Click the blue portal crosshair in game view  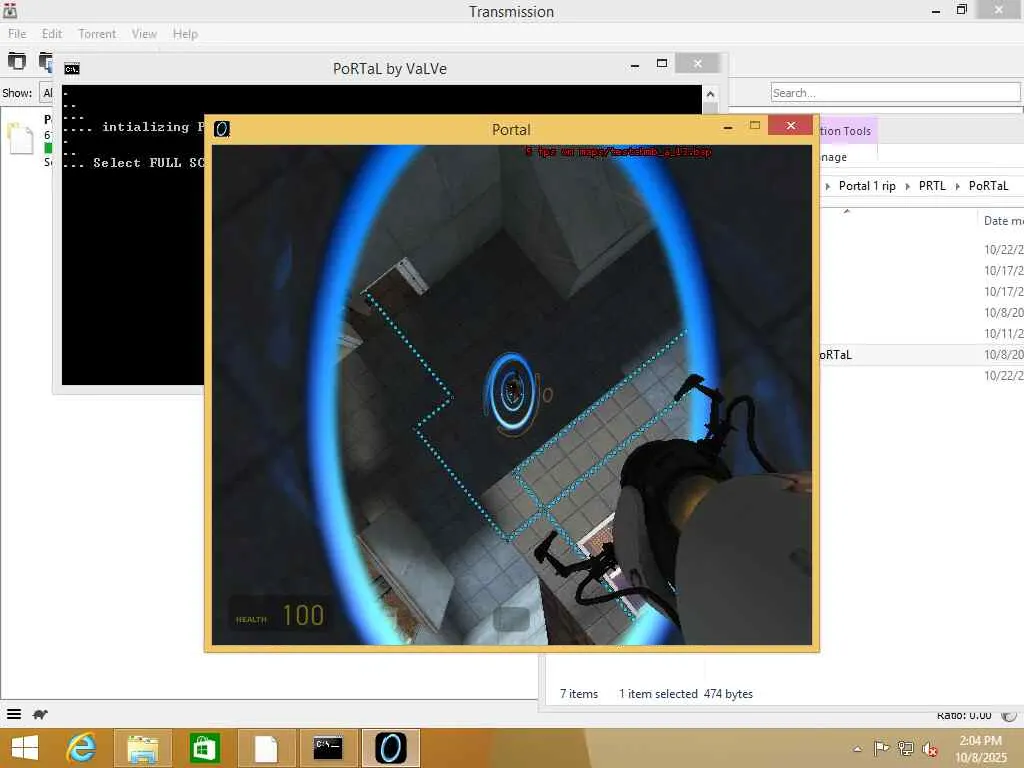511,392
